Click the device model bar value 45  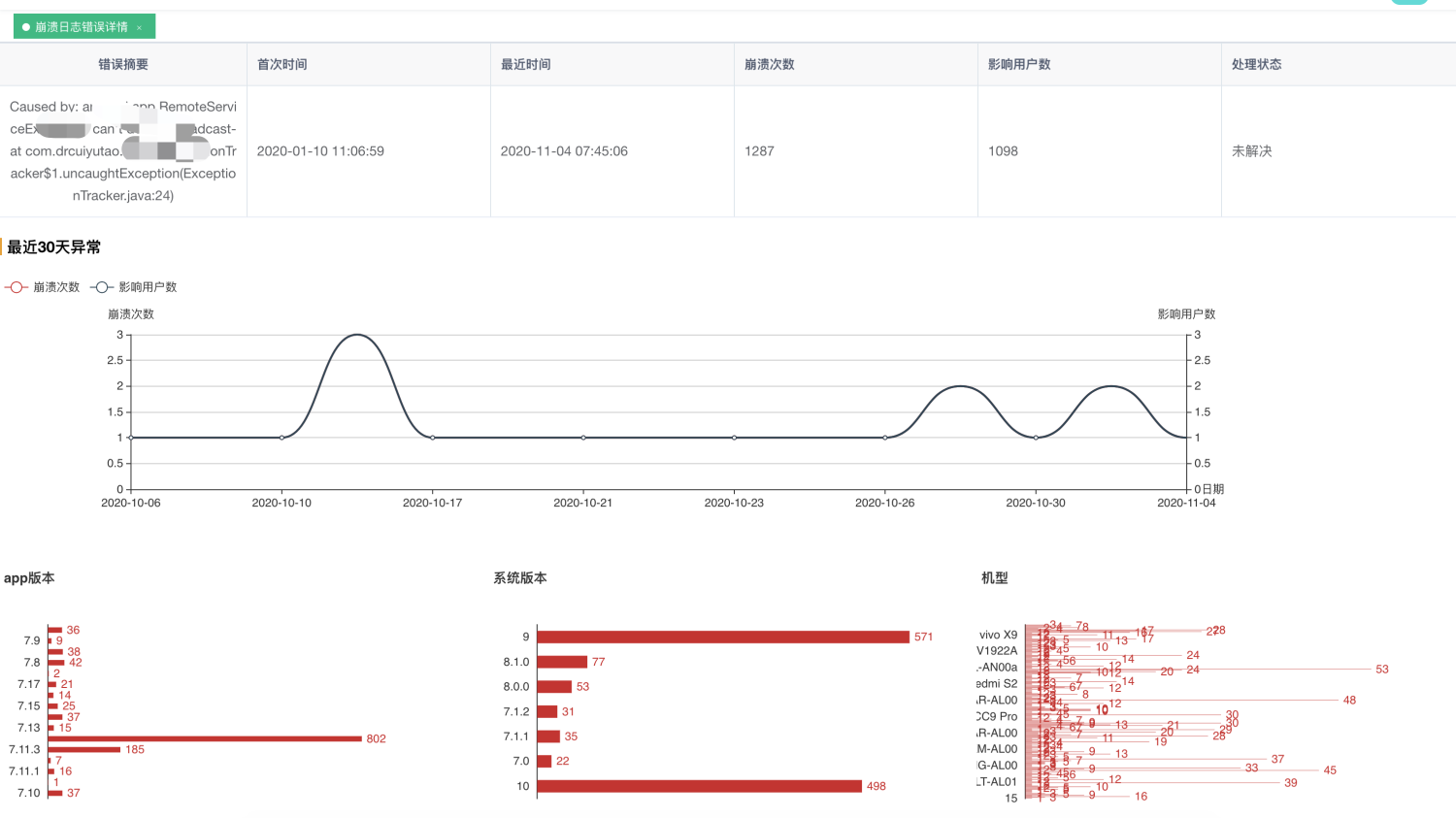tap(1330, 770)
